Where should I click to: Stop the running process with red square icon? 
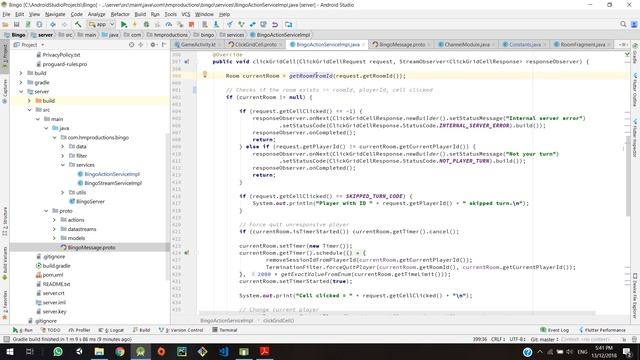point(191,24)
